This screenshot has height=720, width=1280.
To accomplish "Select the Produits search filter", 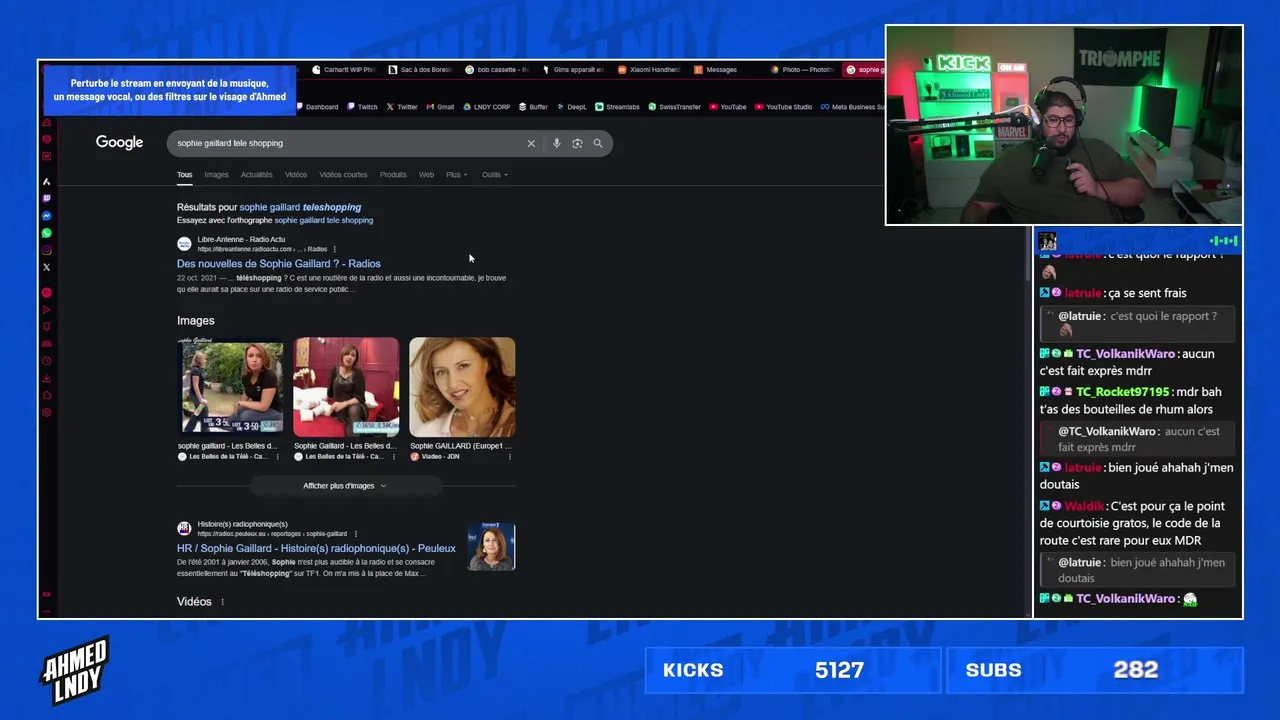I will coord(393,175).
